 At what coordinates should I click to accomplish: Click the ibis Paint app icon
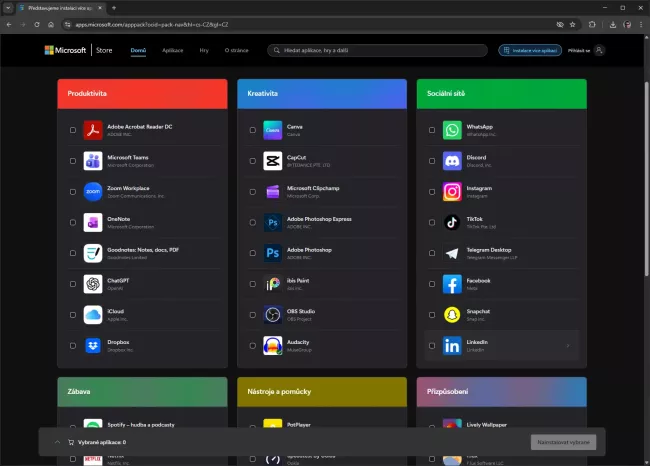273,284
